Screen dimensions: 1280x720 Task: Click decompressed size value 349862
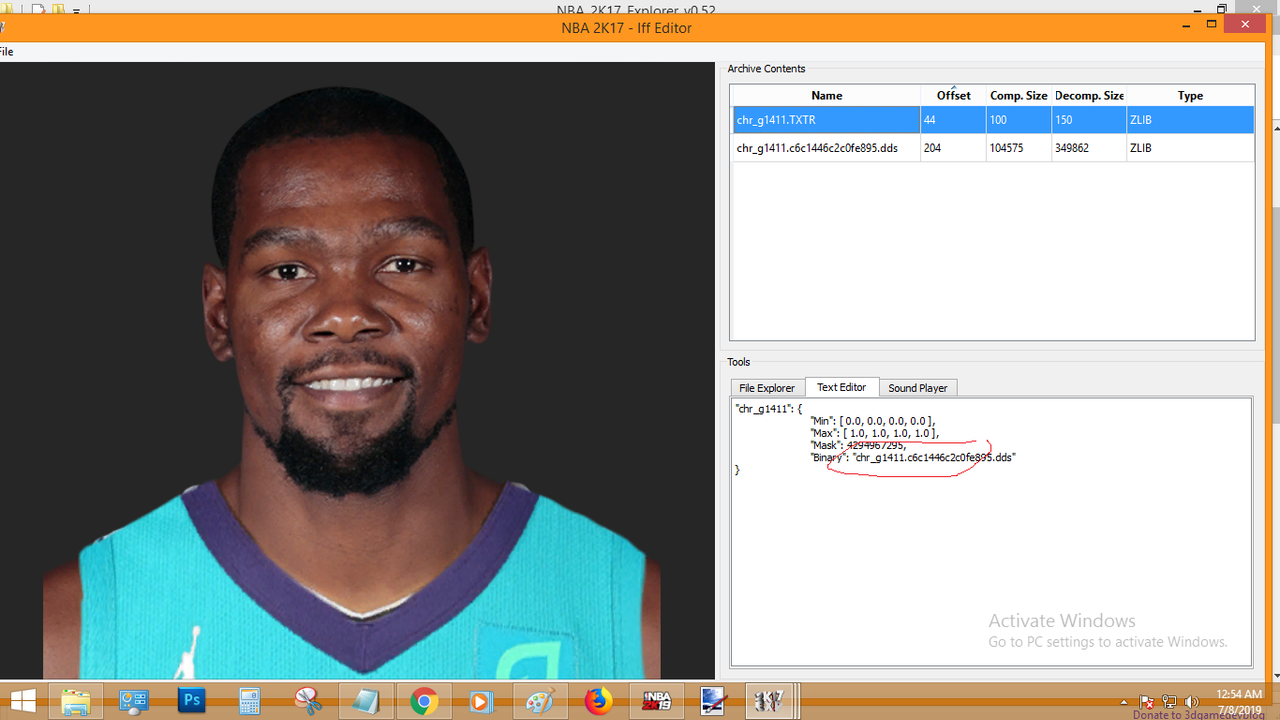[1074, 148]
